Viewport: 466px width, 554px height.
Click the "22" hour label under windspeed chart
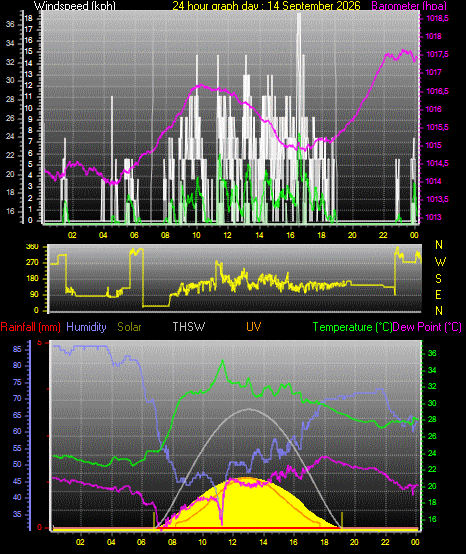pos(383,235)
